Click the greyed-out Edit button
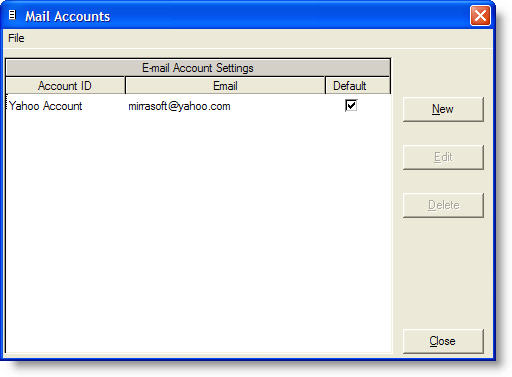This screenshot has height=377, width=512. coord(443,157)
